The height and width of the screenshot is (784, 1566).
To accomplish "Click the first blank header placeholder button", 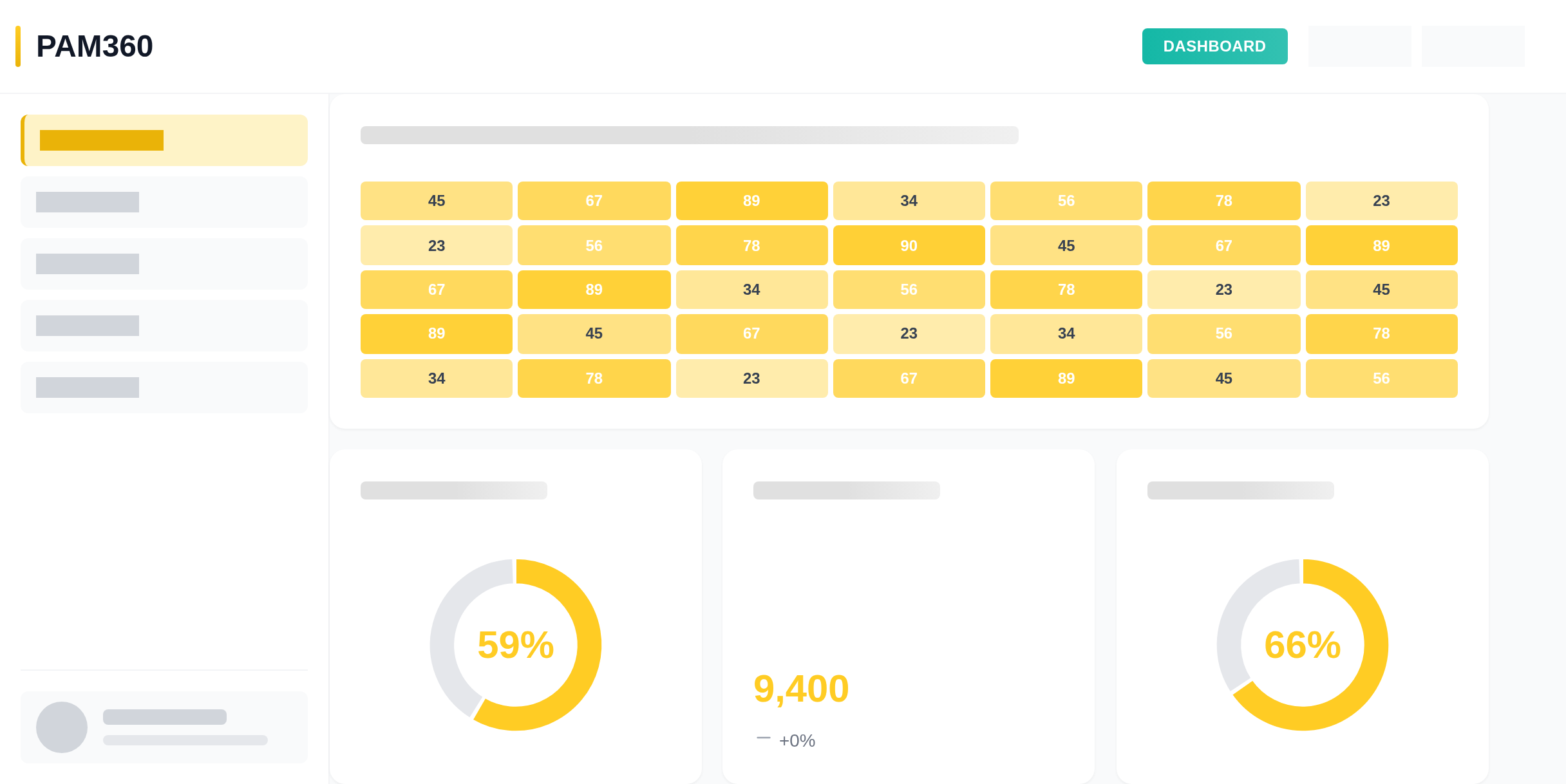I will coord(1359,46).
